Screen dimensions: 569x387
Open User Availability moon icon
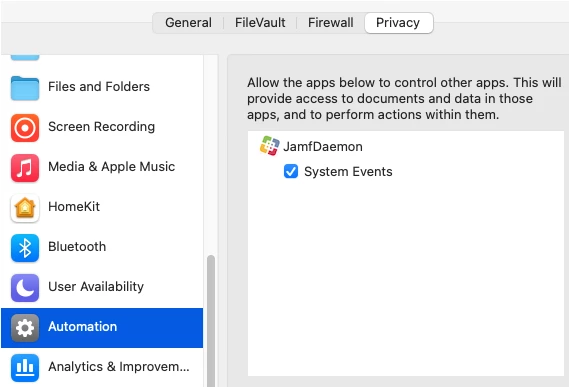[25, 288]
